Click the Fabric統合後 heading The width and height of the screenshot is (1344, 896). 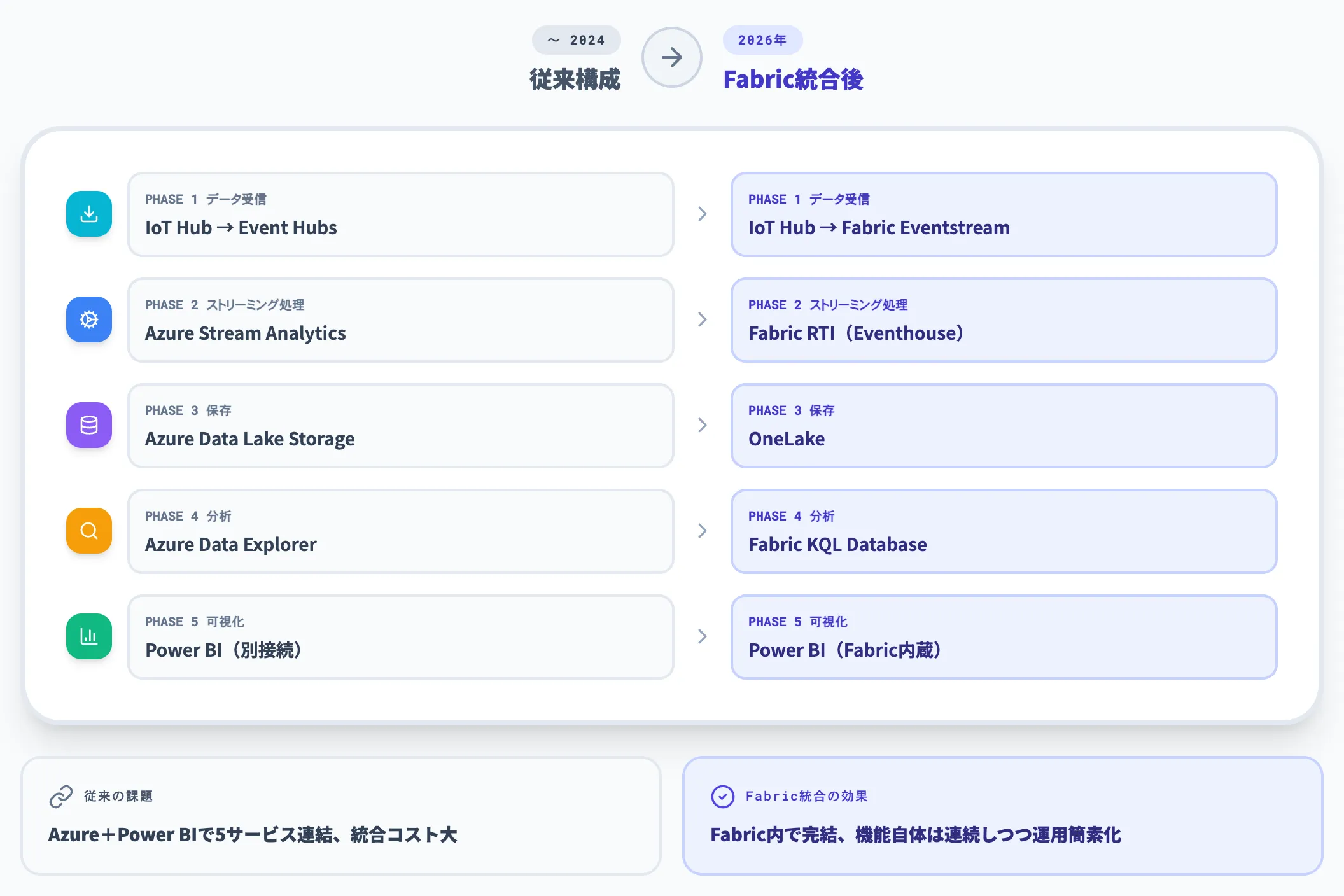tap(793, 80)
